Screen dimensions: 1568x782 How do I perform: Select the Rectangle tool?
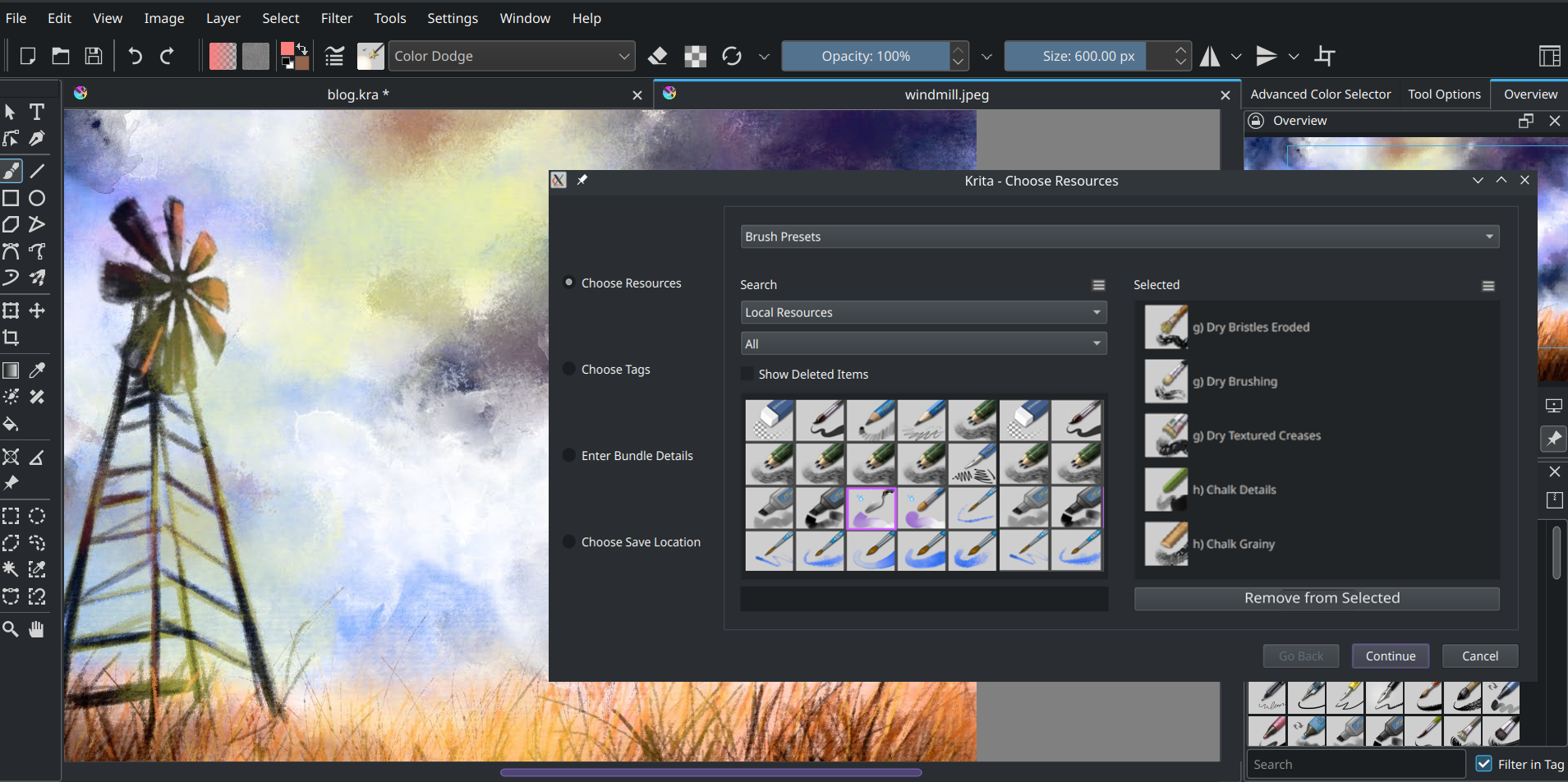11,198
